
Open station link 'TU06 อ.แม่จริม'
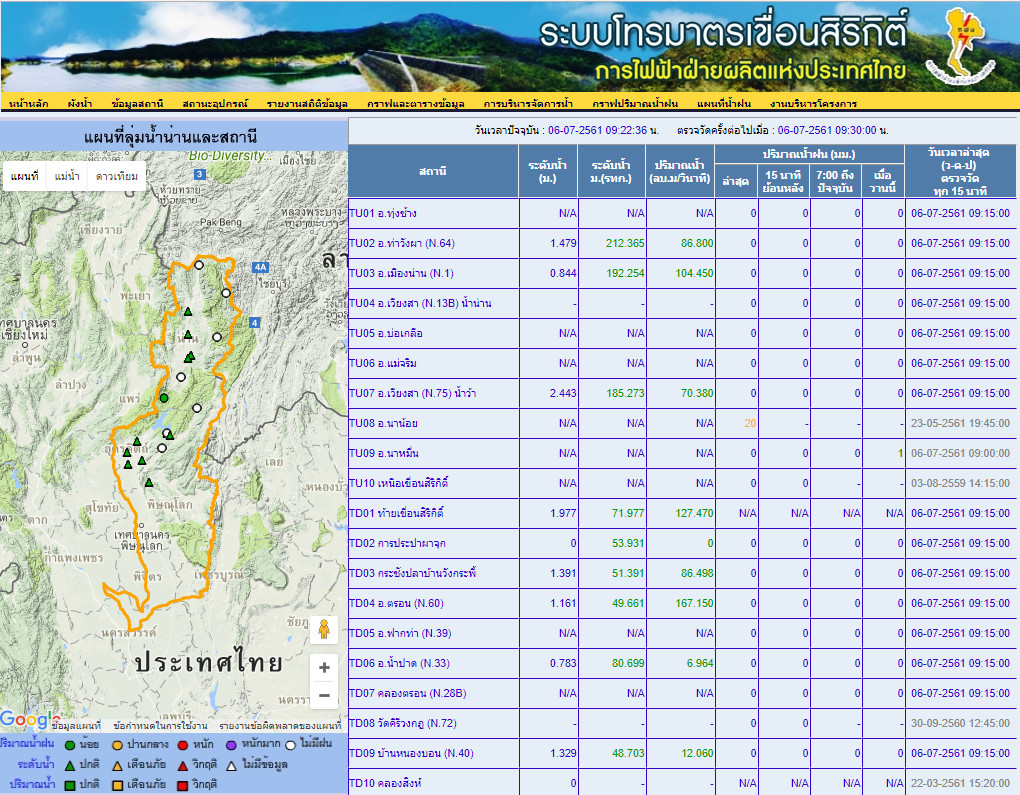pos(383,363)
